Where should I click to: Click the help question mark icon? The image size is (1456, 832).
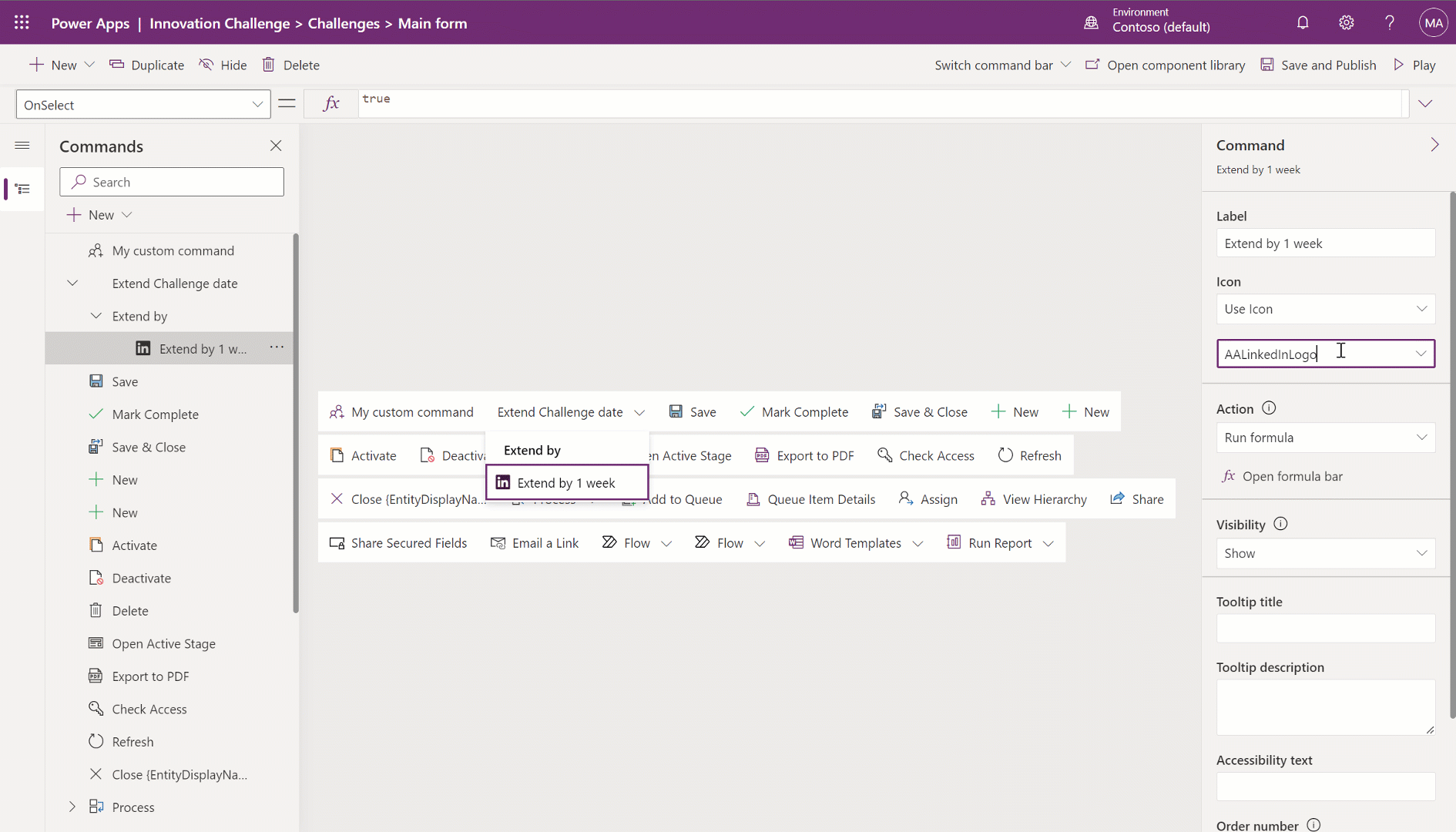(1389, 23)
